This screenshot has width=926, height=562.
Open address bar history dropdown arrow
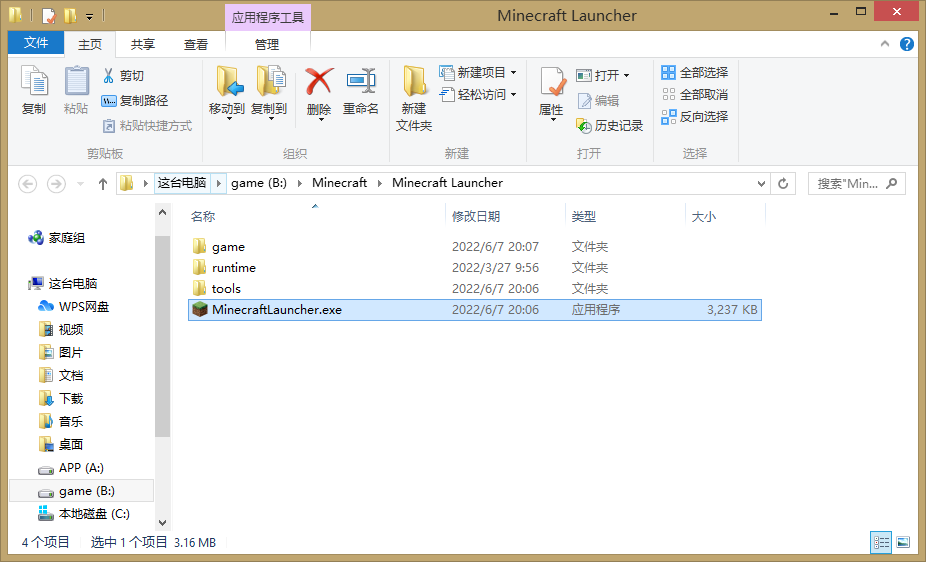[761, 184]
